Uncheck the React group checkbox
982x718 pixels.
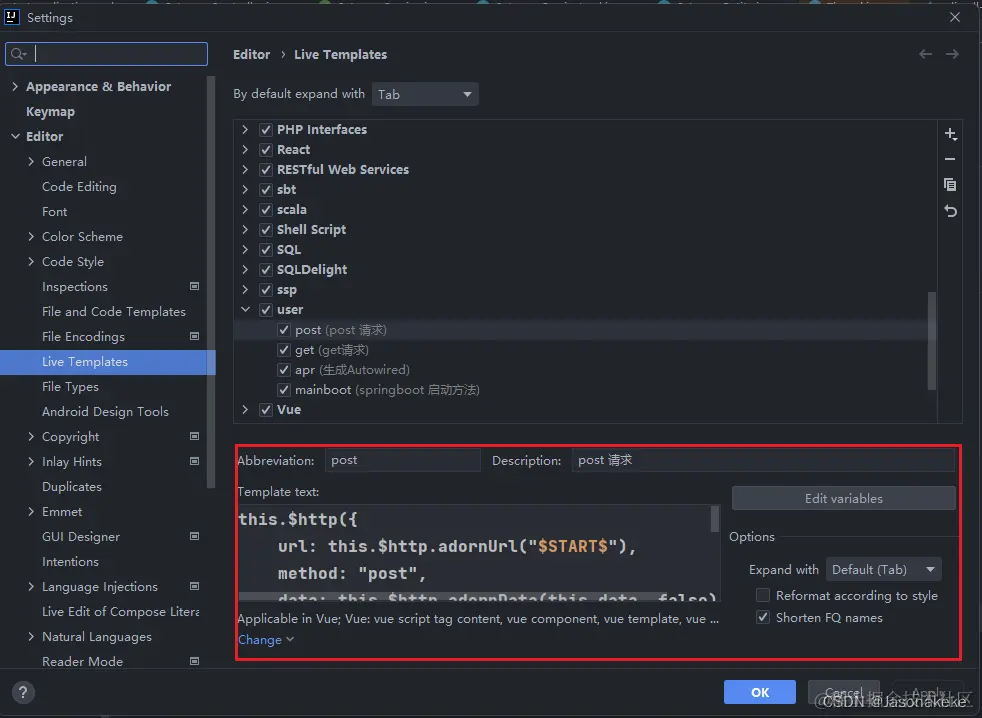(x=266, y=150)
